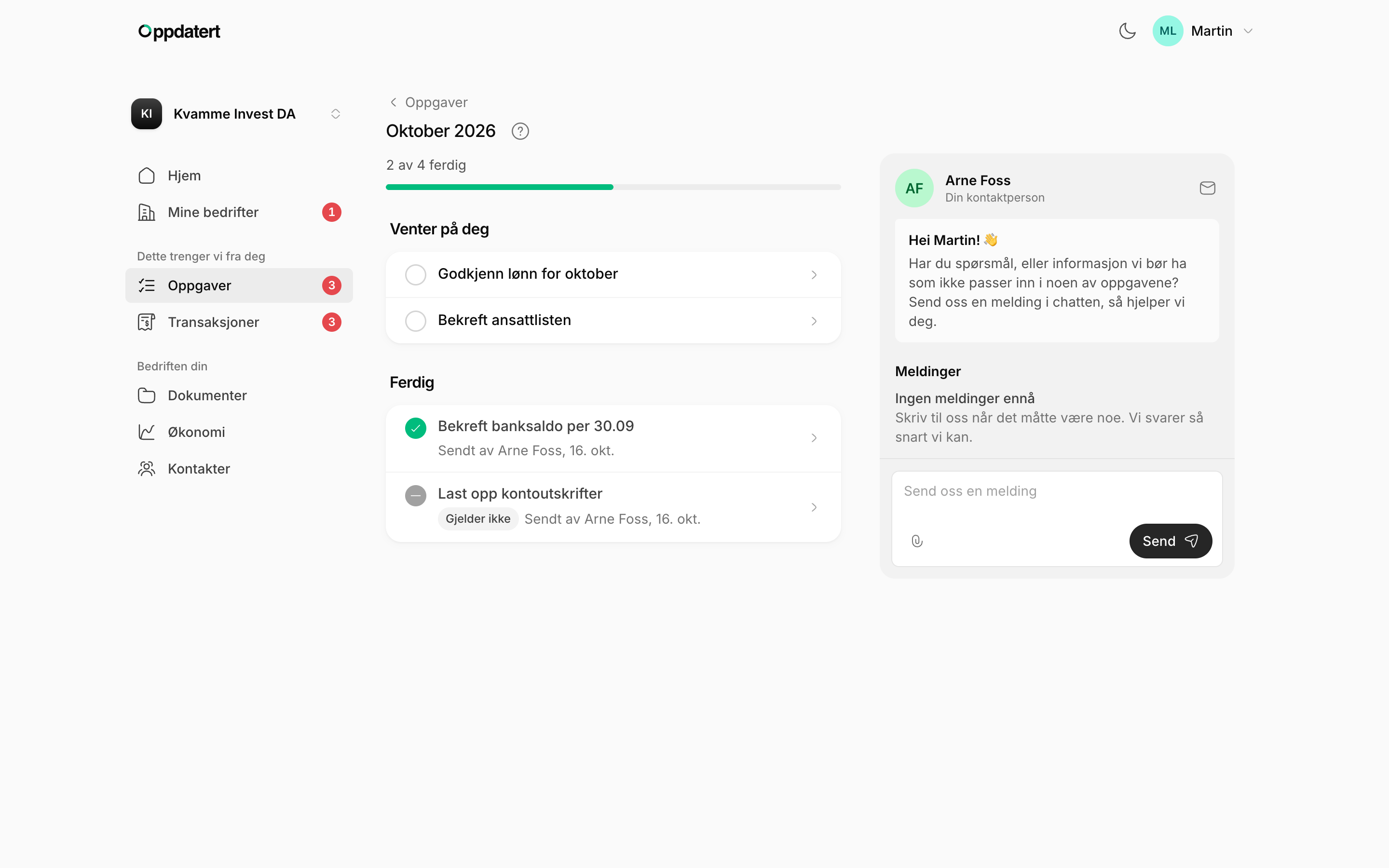1389x868 pixels.
Task: Attach a file with the paperclip icon
Action: click(x=917, y=541)
